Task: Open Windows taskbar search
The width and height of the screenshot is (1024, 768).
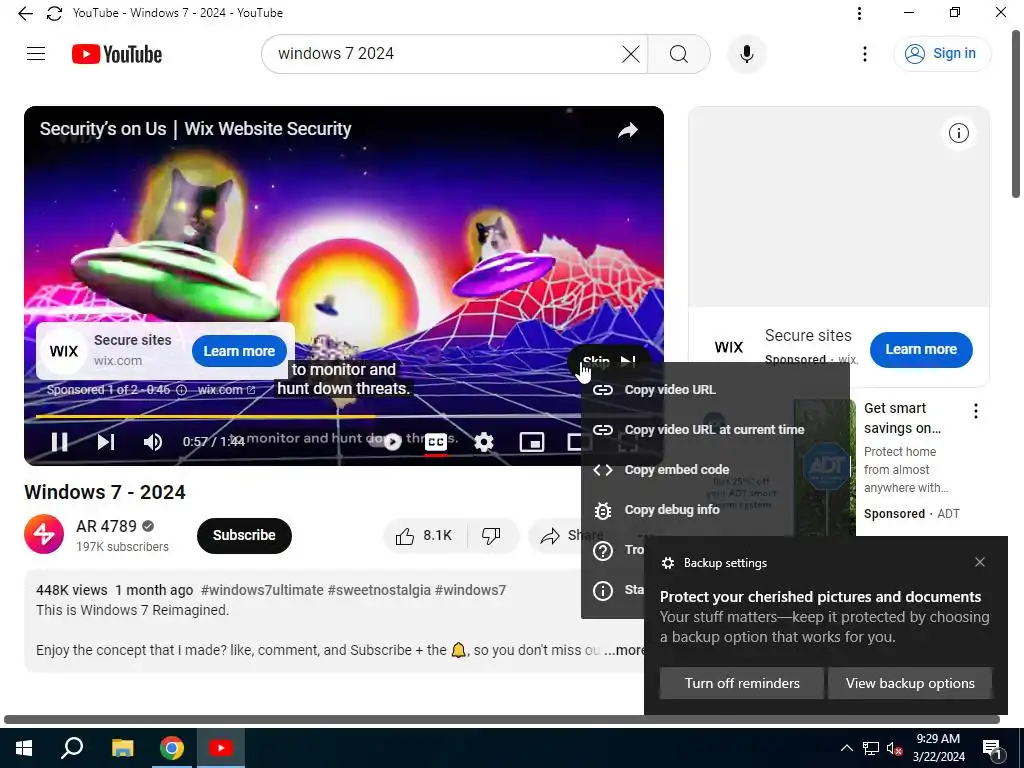Action: 72,748
